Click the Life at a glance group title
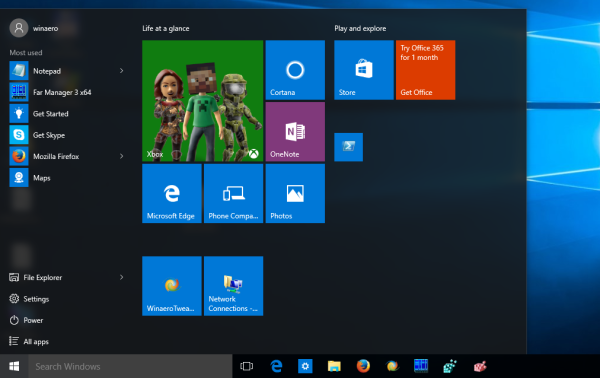 (x=166, y=28)
